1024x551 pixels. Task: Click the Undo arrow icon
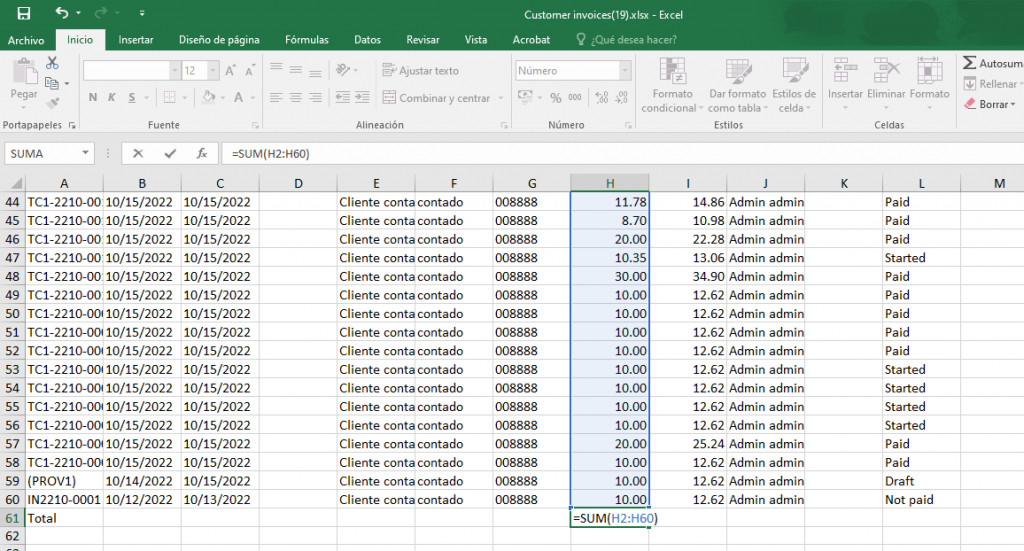coord(62,14)
